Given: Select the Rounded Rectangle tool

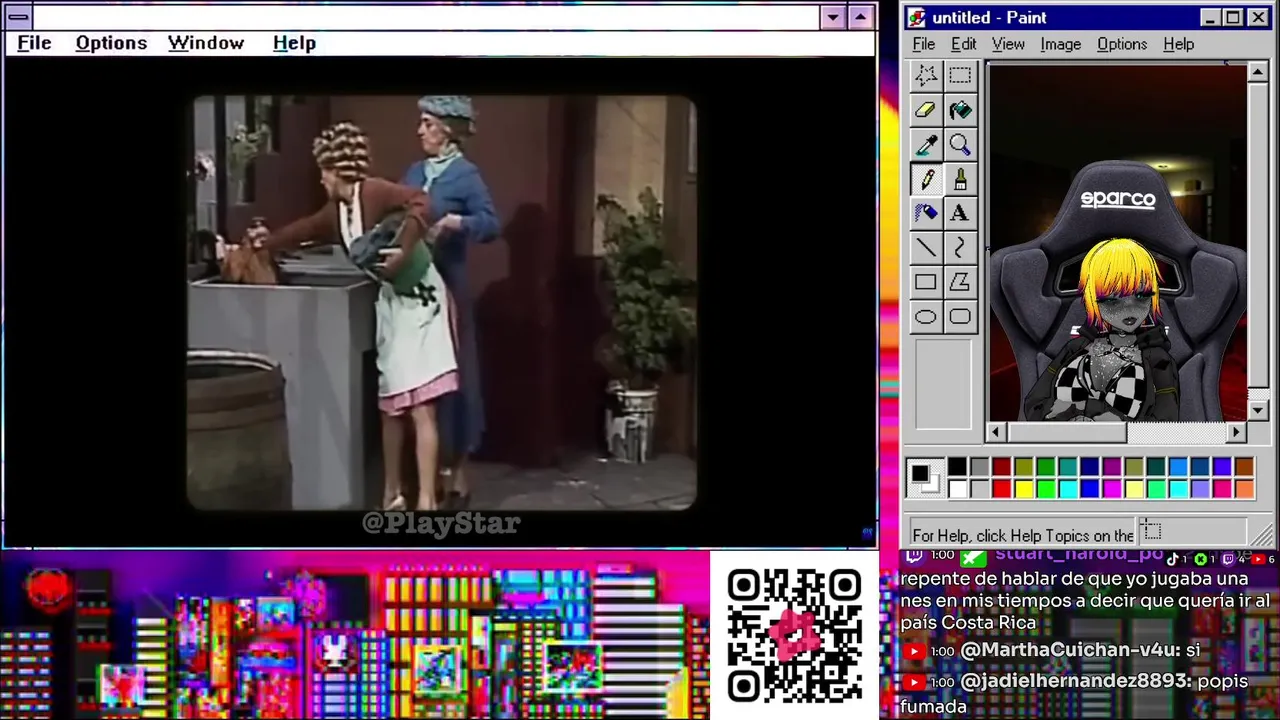Looking at the screenshot, I should click(x=960, y=317).
